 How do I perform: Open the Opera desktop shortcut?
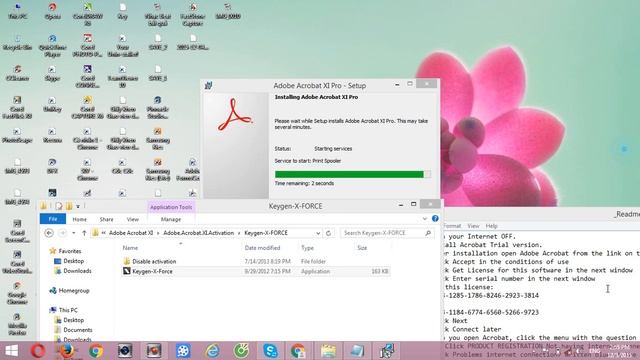click(52, 11)
